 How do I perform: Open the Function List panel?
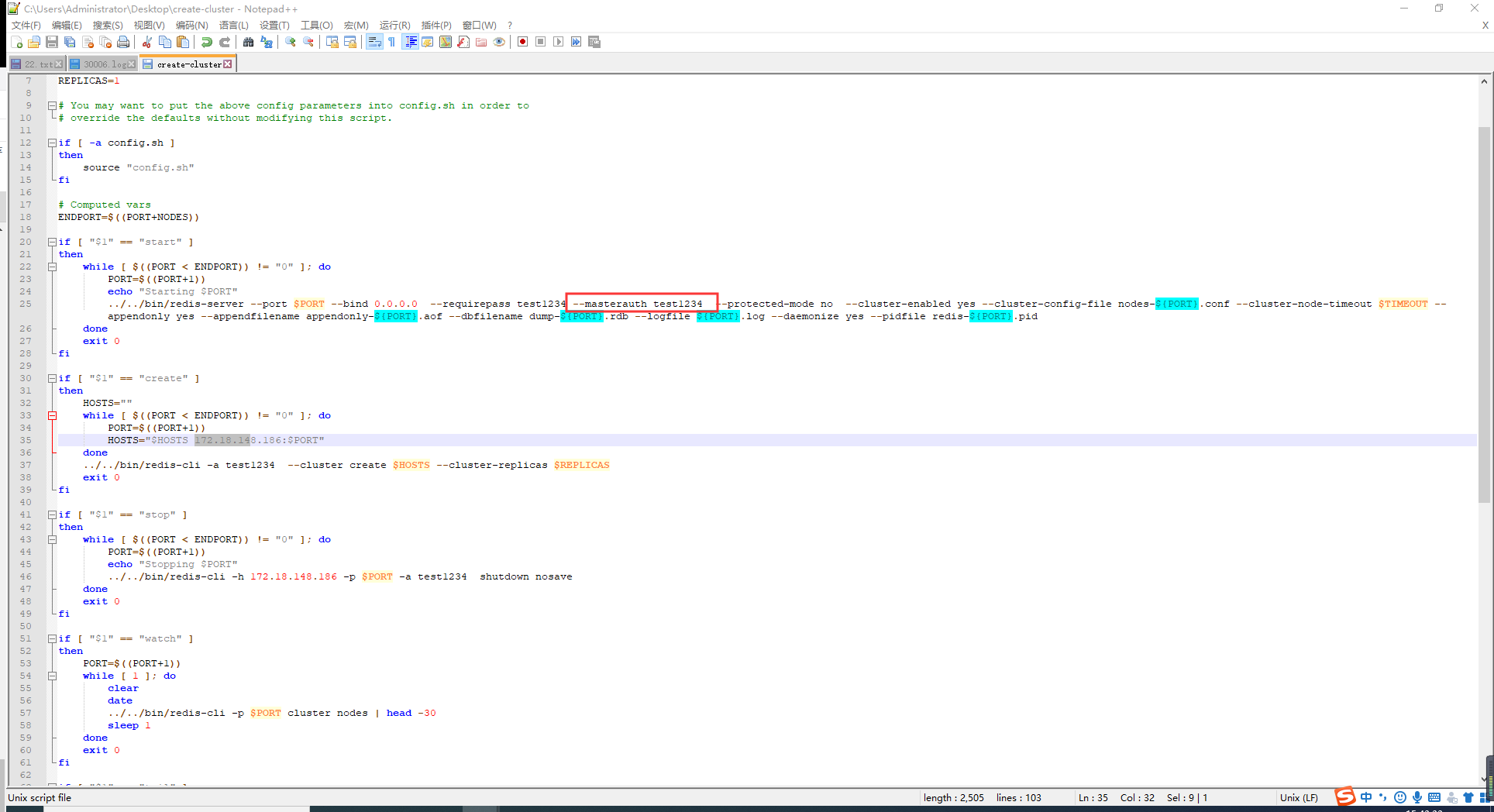click(x=463, y=42)
